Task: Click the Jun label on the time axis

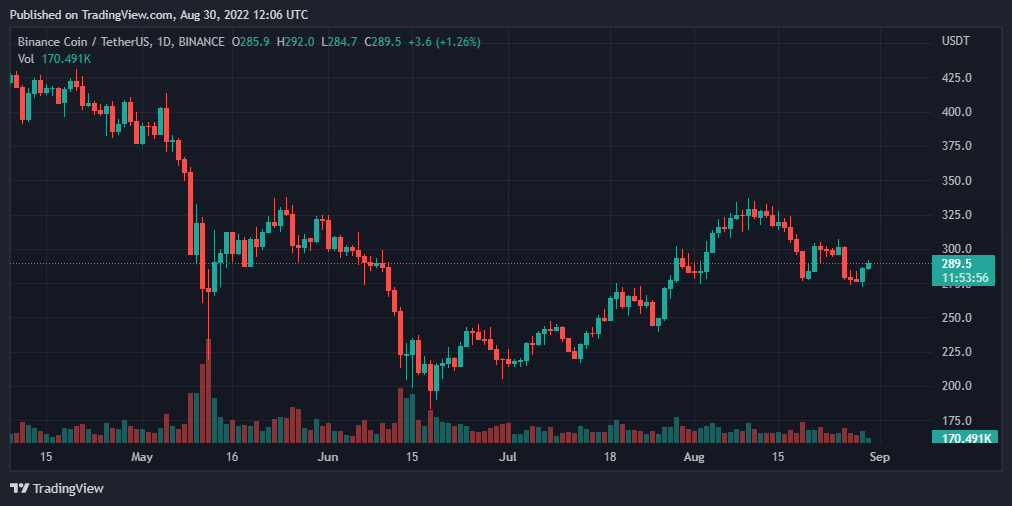Action: tap(327, 457)
